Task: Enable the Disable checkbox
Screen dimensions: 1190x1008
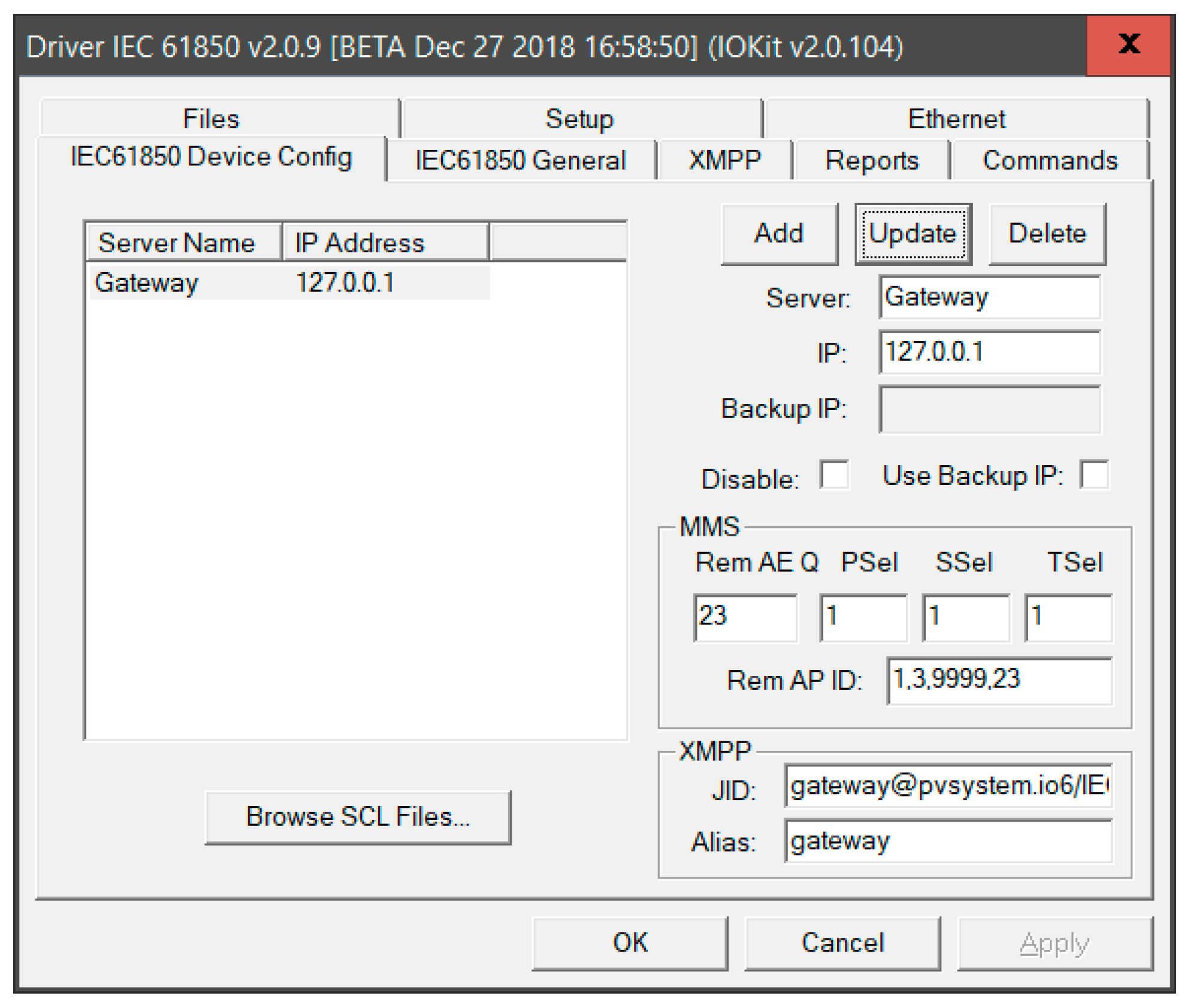Action: pos(833,475)
